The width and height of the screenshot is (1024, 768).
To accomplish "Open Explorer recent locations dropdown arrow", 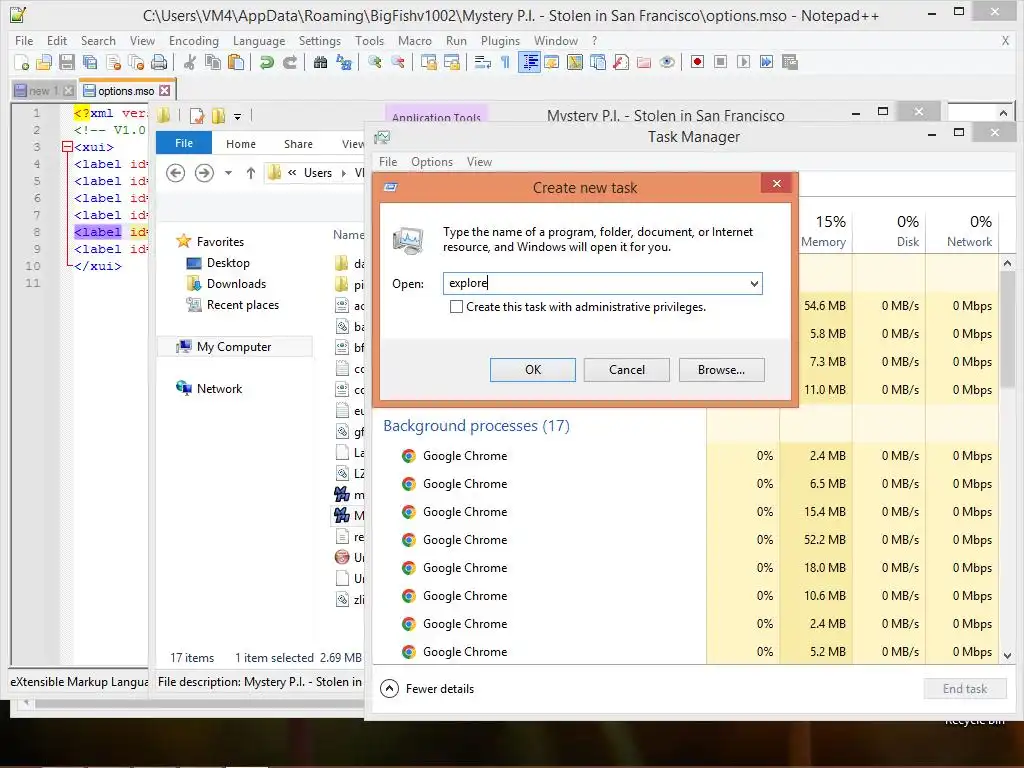I will [228, 173].
